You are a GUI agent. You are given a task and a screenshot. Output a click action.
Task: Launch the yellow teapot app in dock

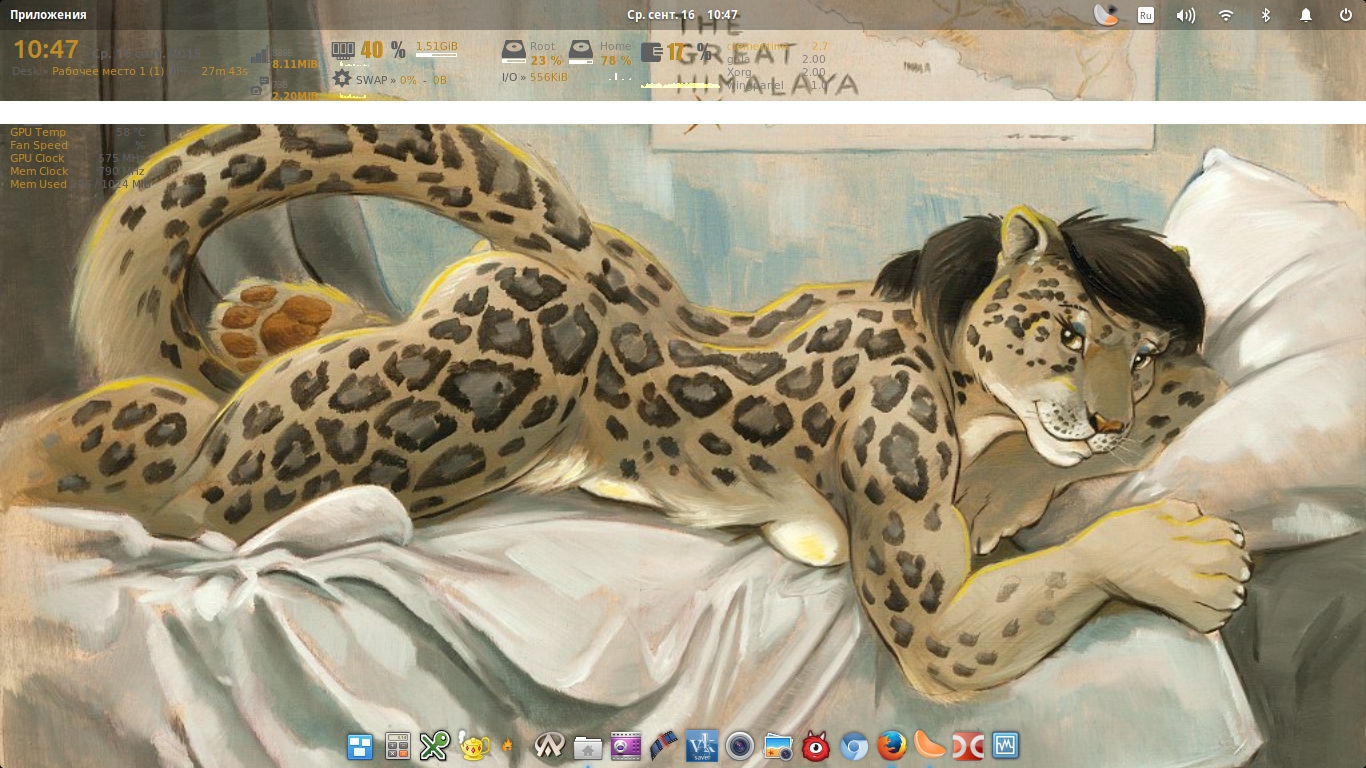pyautogui.click(x=473, y=746)
